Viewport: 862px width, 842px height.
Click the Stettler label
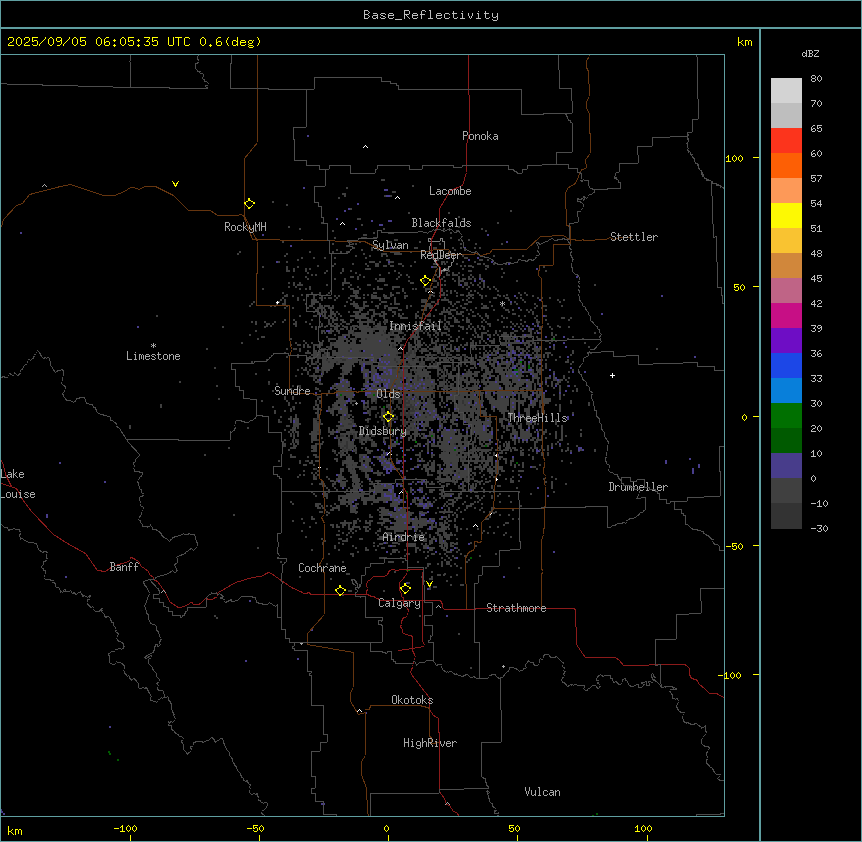coord(634,237)
